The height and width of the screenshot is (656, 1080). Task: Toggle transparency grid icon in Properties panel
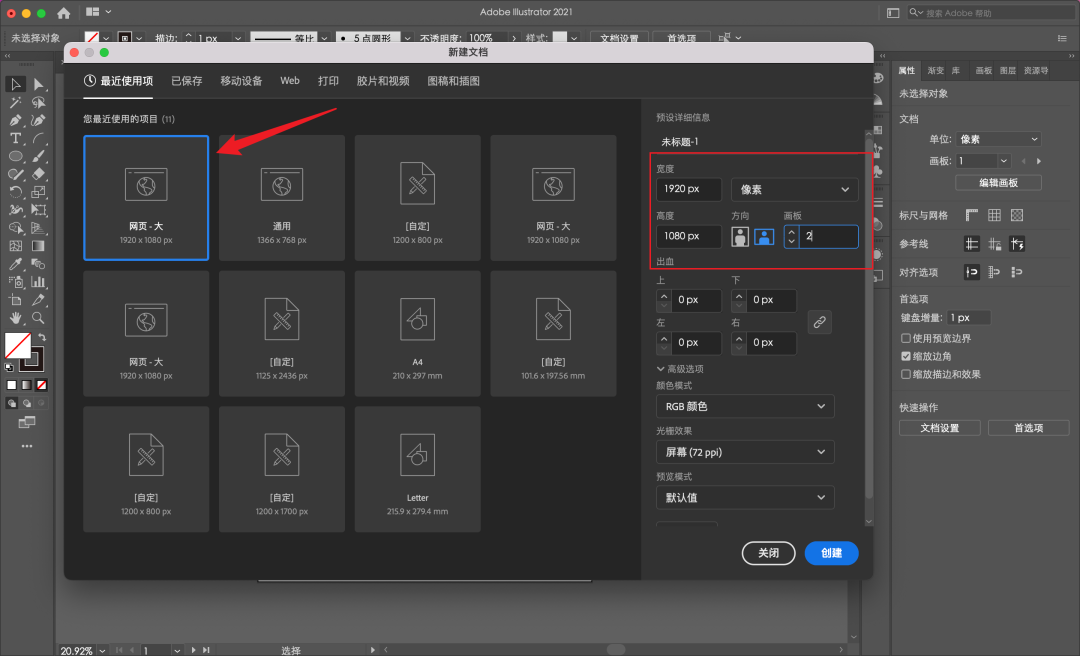click(1017, 216)
